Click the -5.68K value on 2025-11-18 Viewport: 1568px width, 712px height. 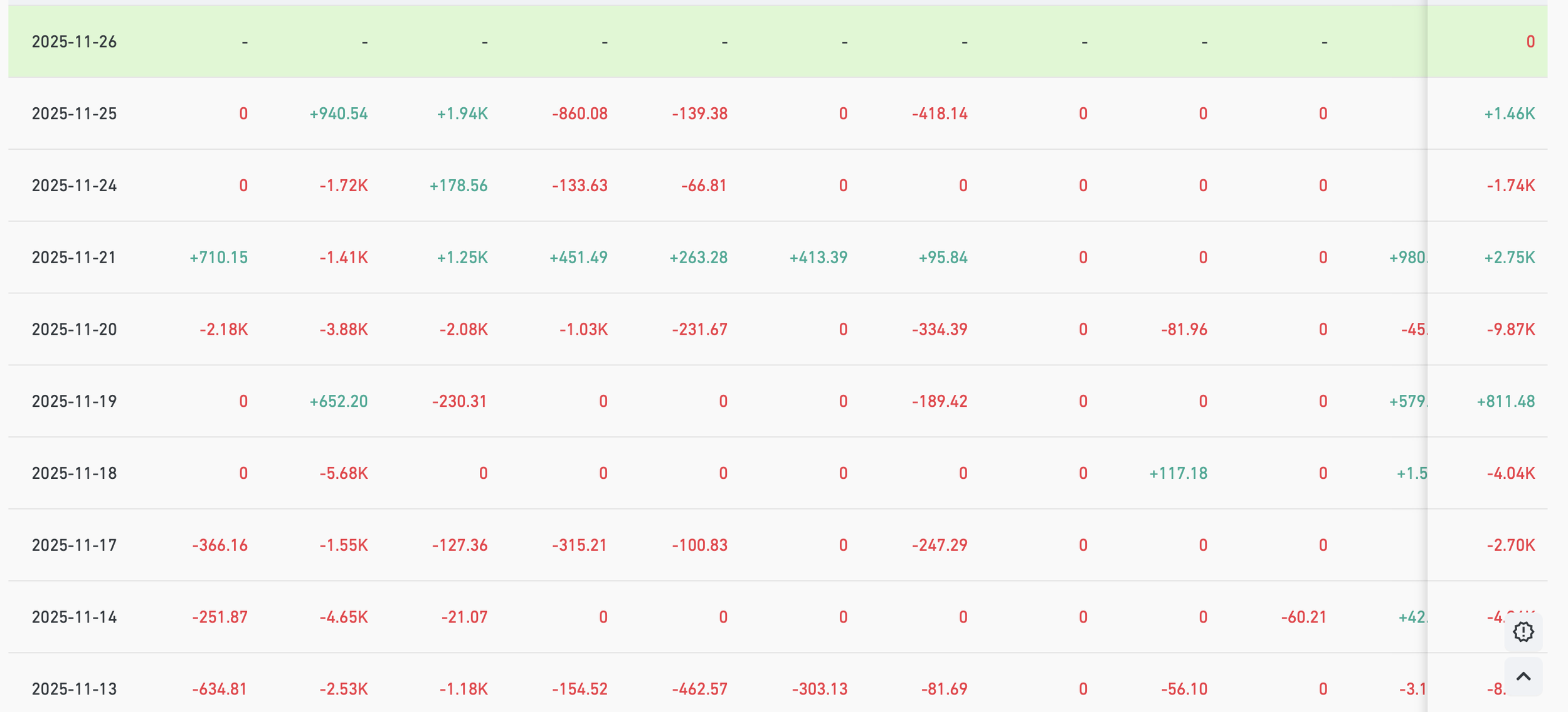(344, 474)
